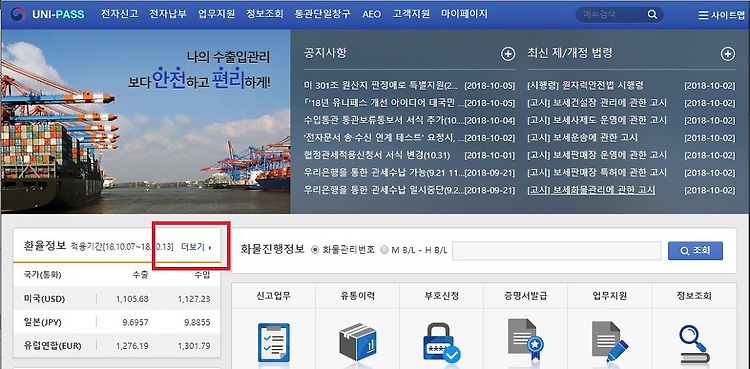This screenshot has height=369, width=750.
Task: Open the 전자신고 menu
Action: pos(120,14)
